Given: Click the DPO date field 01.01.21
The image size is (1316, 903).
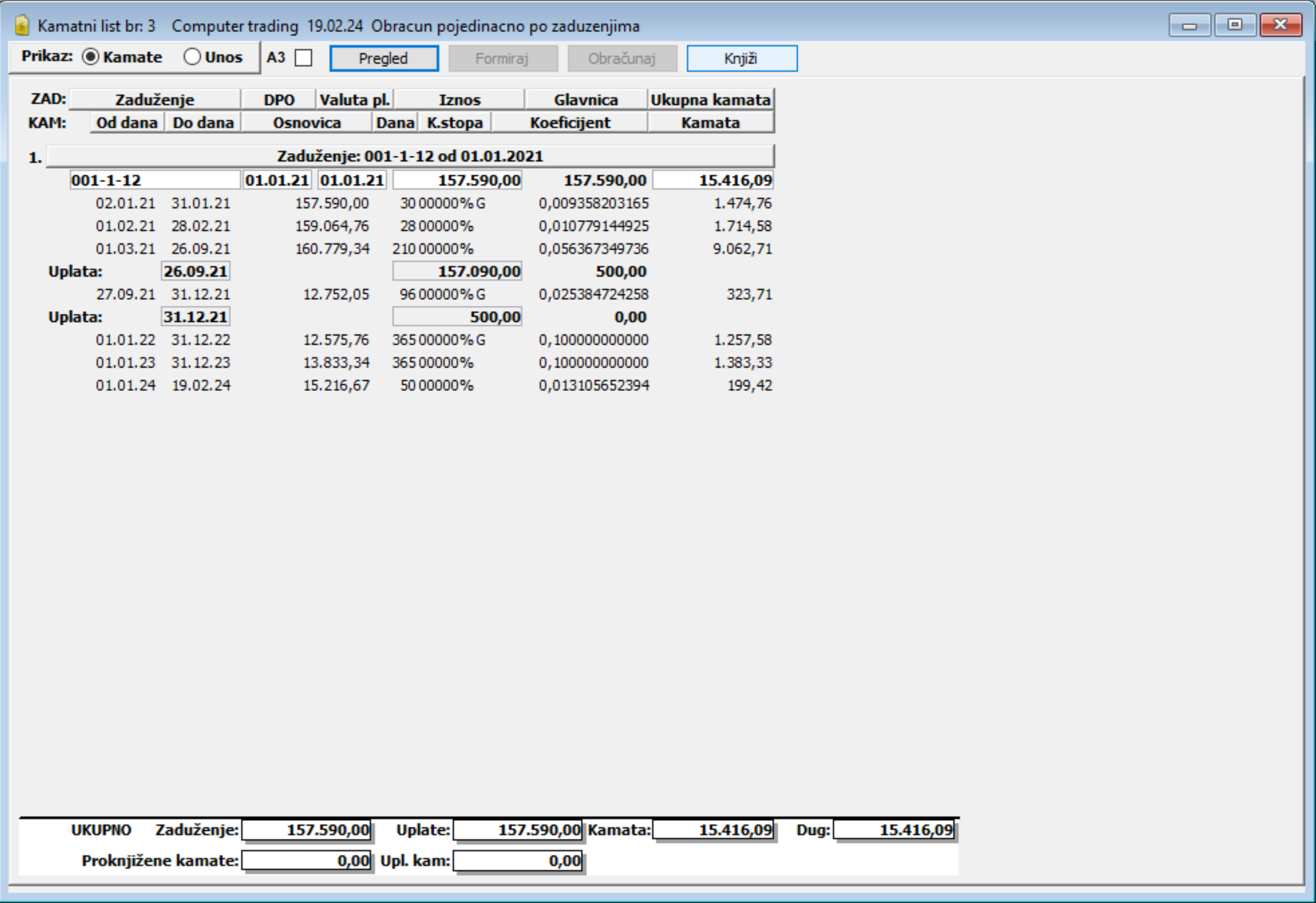Looking at the screenshot, I should 277,180.
